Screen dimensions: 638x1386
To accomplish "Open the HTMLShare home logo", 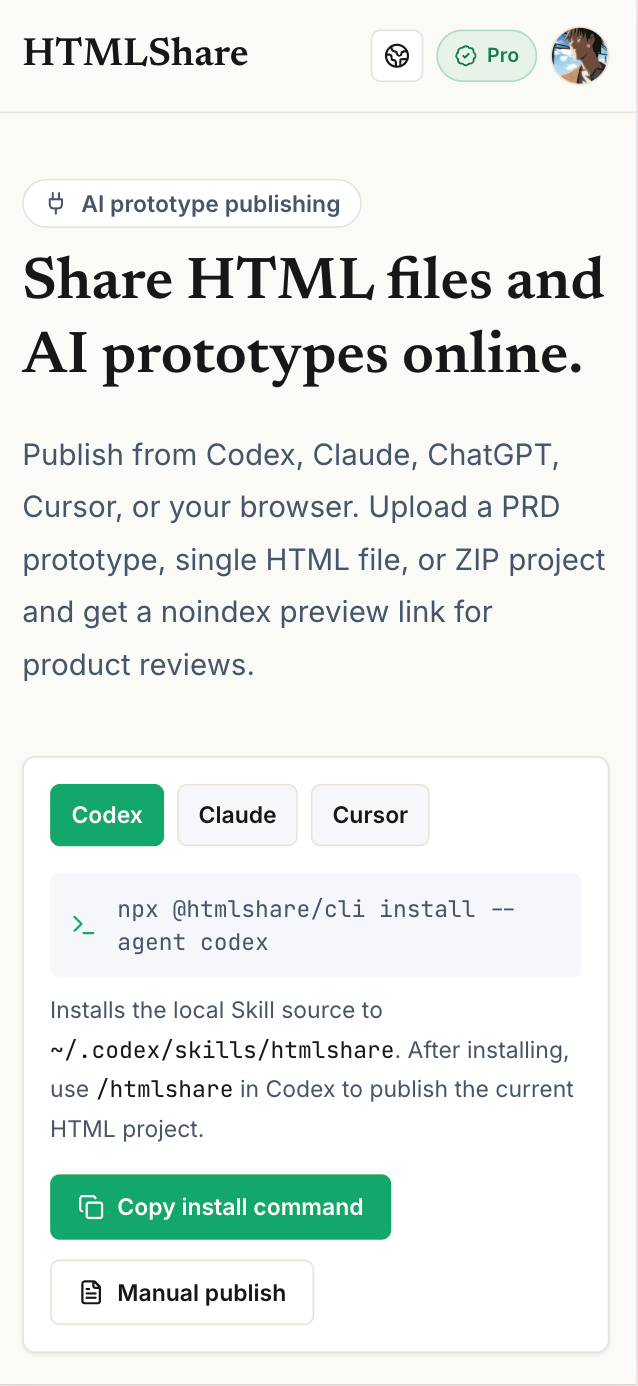I will (135, 53).
